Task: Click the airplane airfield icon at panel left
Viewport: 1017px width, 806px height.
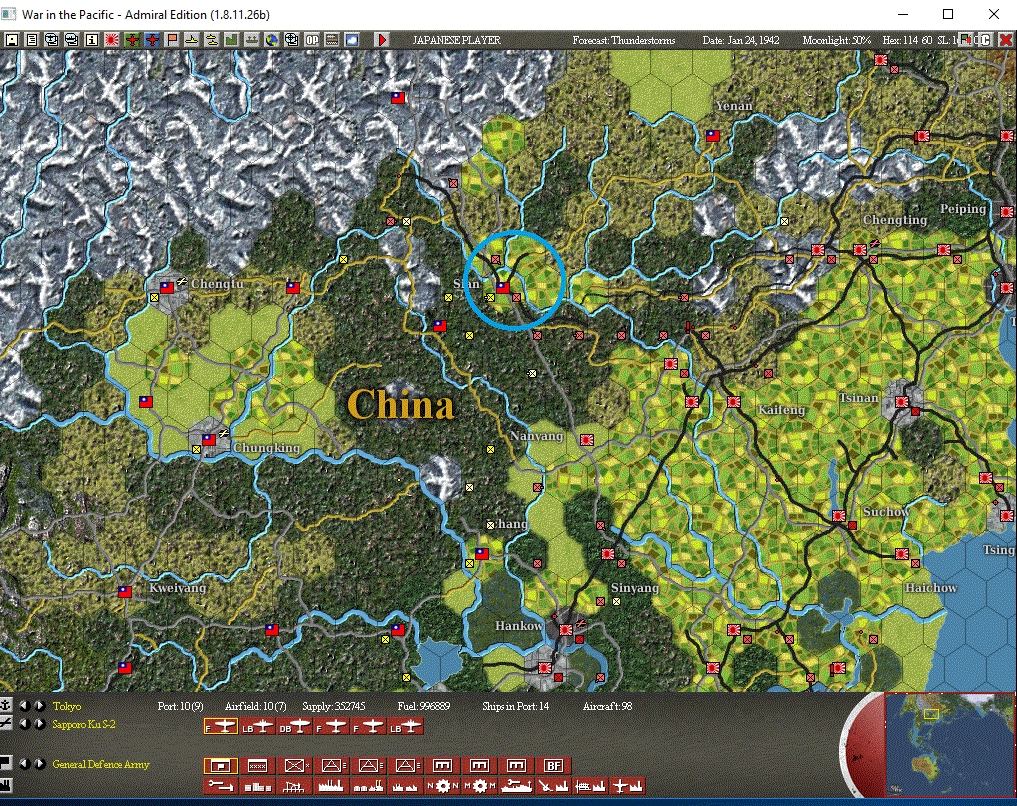Action: pos(6,723)
